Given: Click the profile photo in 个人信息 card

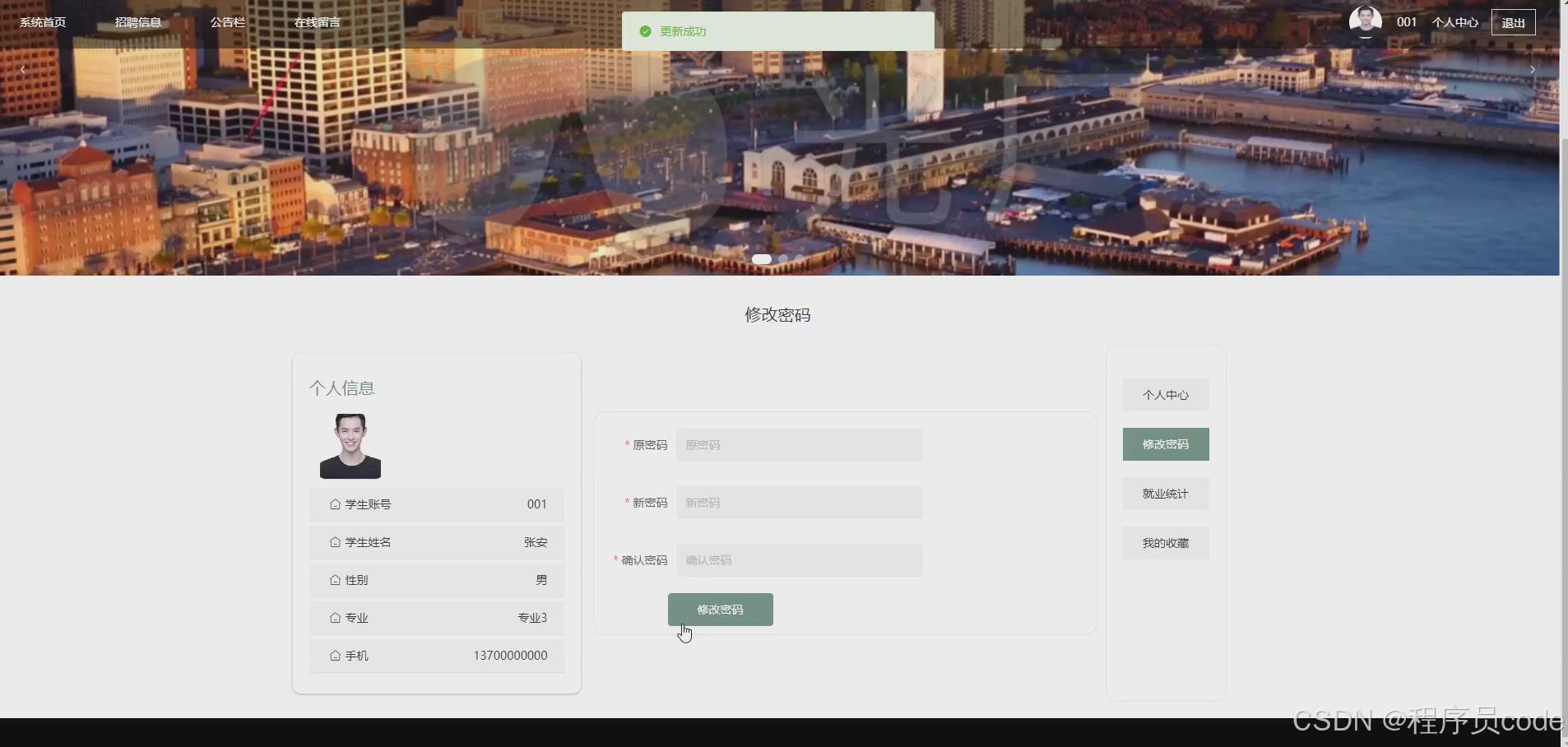Looking at the screenshot, I should point(350,446).
